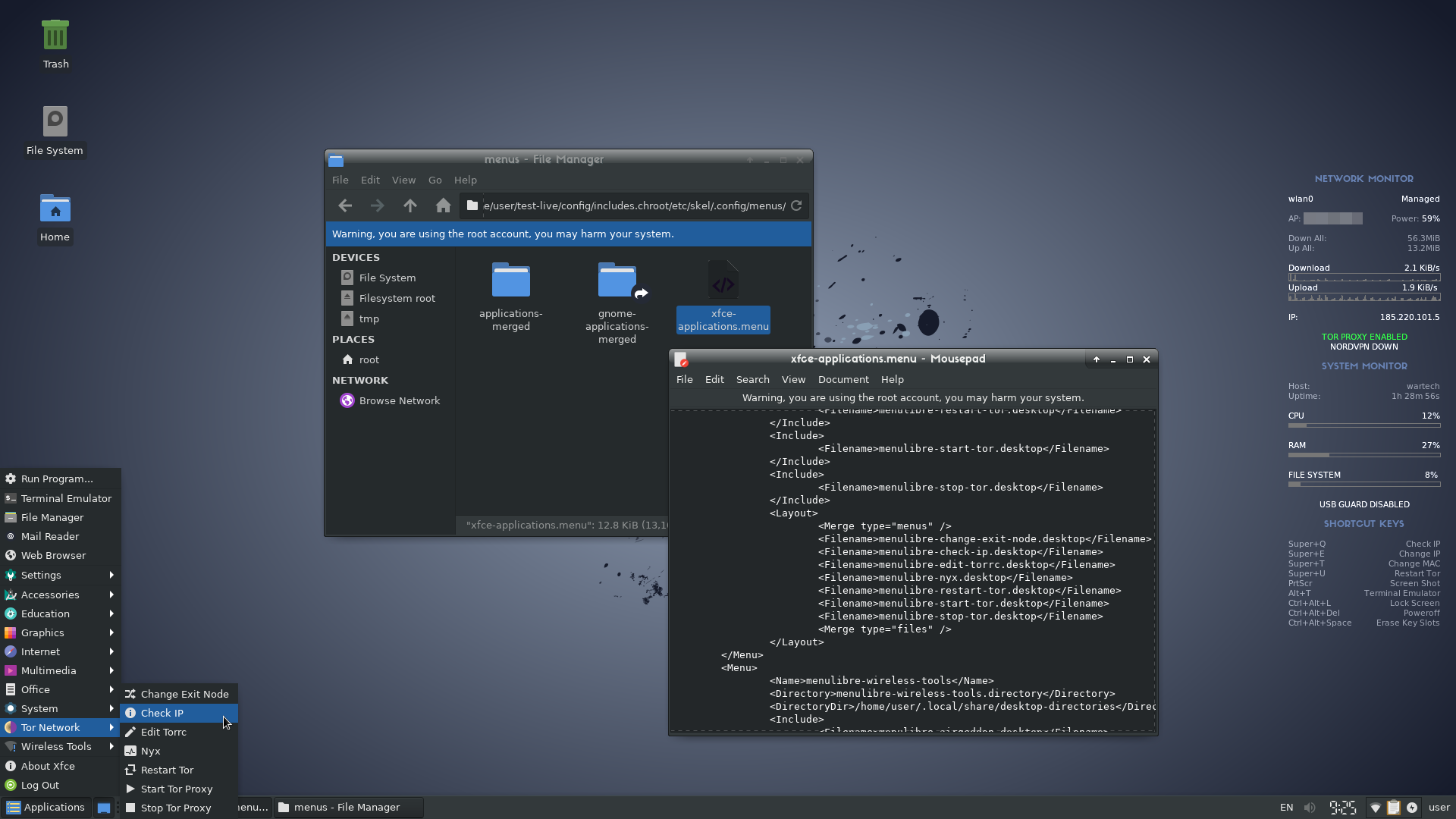Viewport: 1456px width, 819px height.
Task: Click the file manager location path field
Action: coord(634,206)
